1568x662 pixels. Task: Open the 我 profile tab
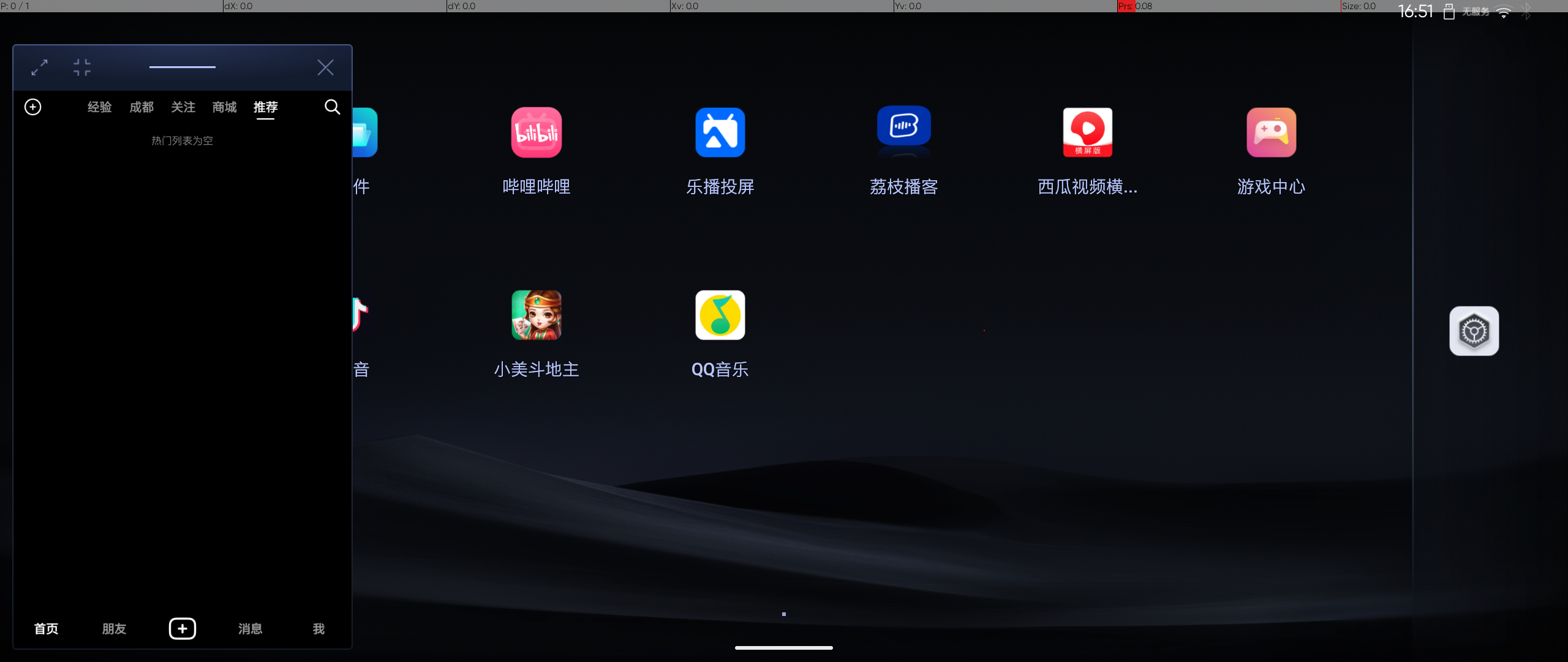click(x=319, y=629)
